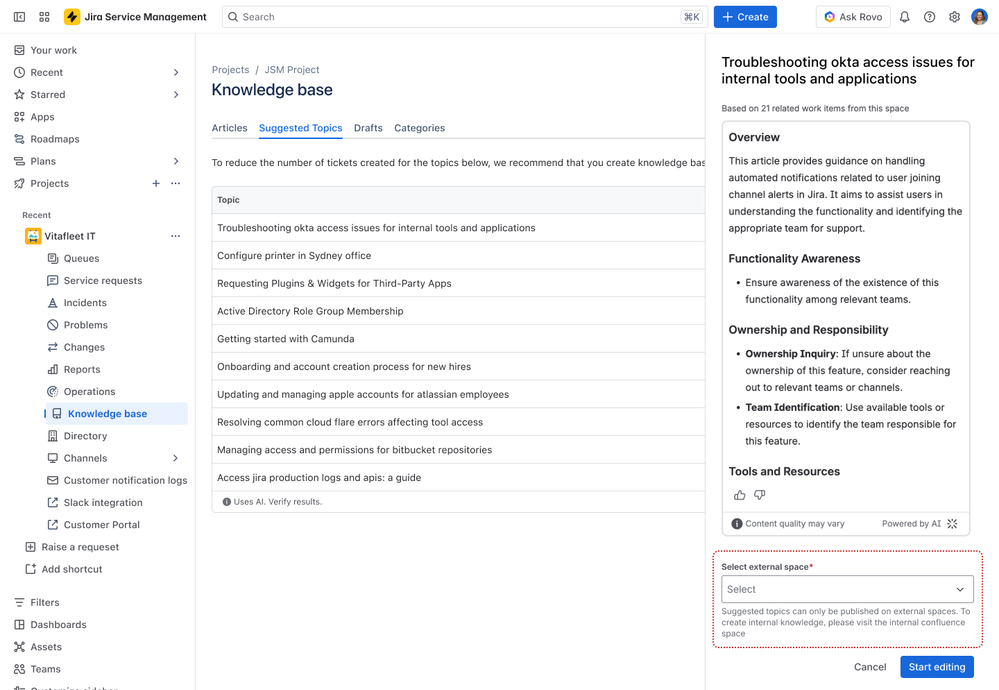Click the Projects breadcrumb link
The height and width of the screenshot is (690, 999).
(231, 70)
